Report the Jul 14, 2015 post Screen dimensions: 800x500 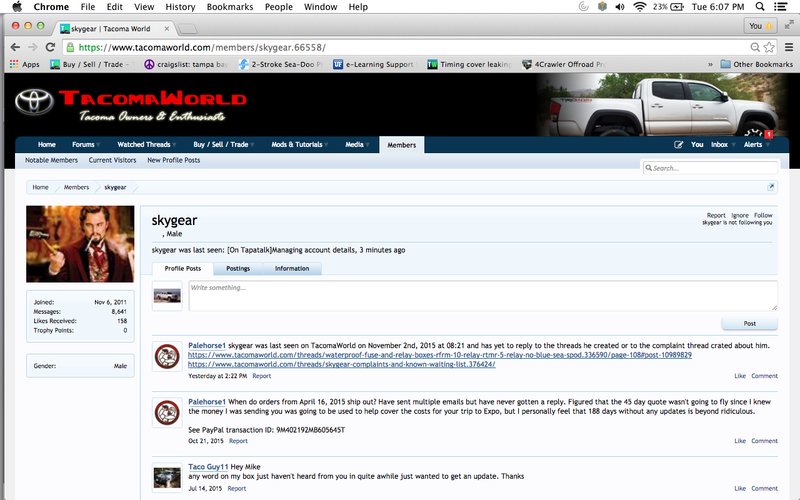point(237,489)
